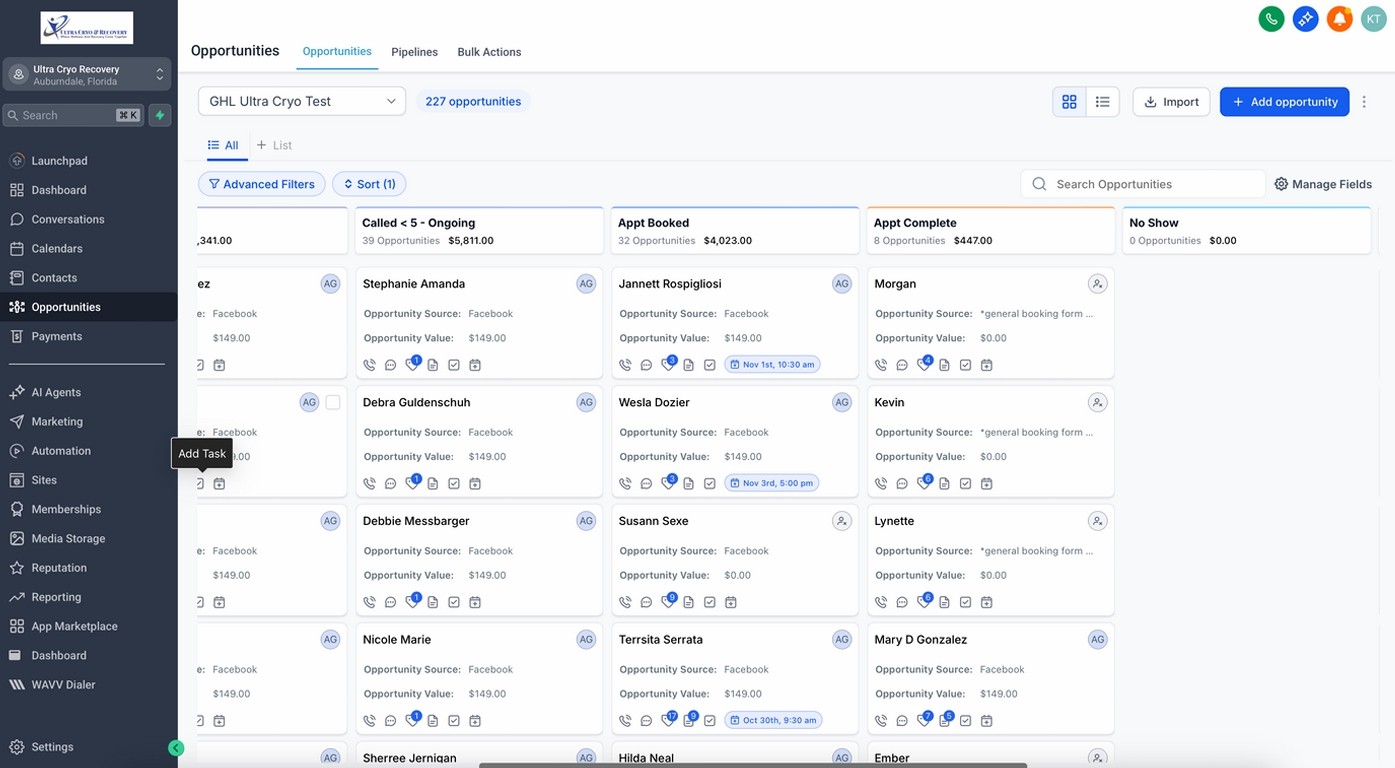Open the Bulk Actions tab
This screenshot has height=768, width=1395.
coord(489,52)
